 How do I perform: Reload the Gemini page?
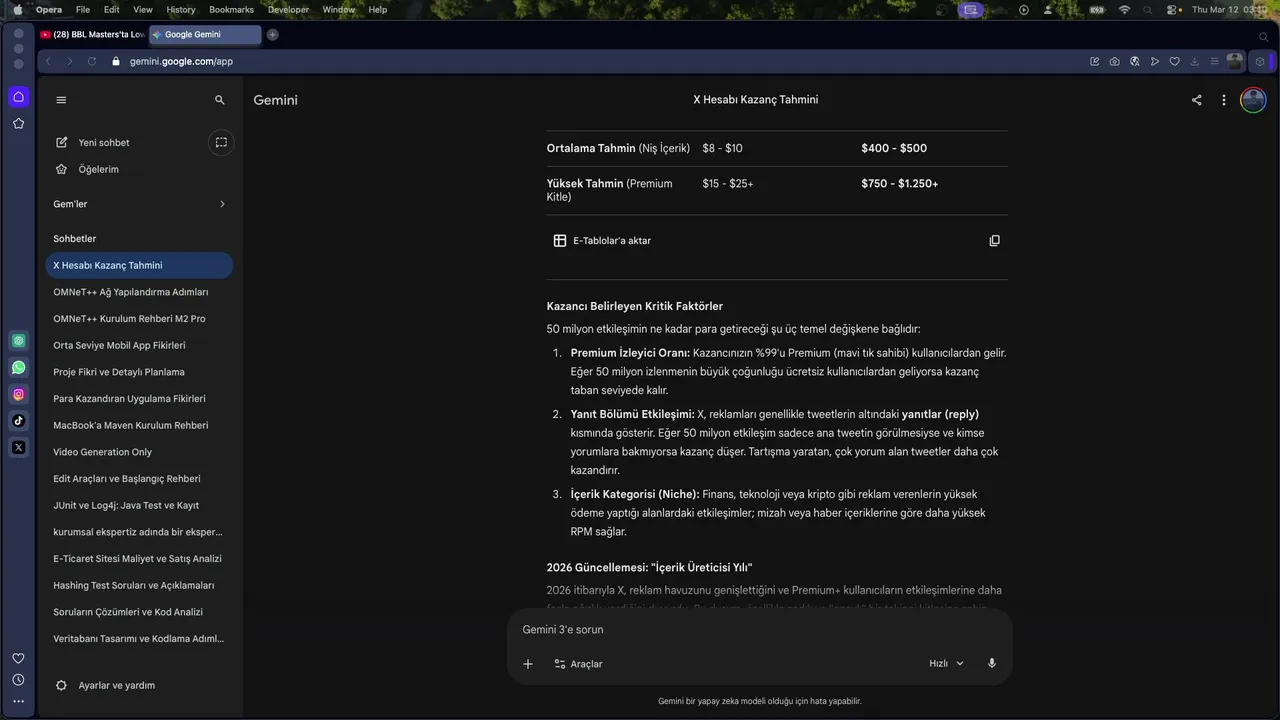pyautogui.click(x=92, y=61)
